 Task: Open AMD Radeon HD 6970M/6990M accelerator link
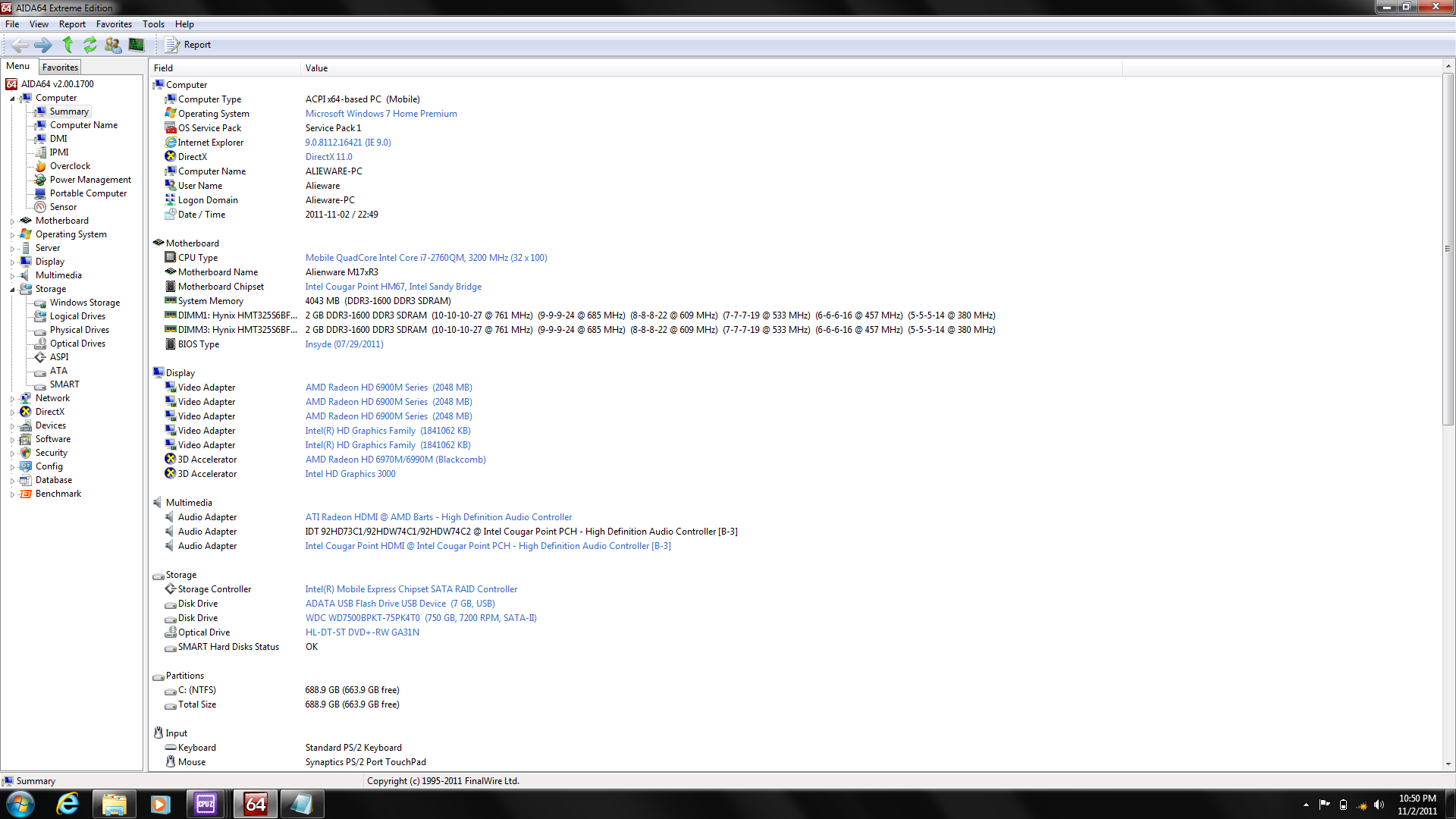[396, 460]
